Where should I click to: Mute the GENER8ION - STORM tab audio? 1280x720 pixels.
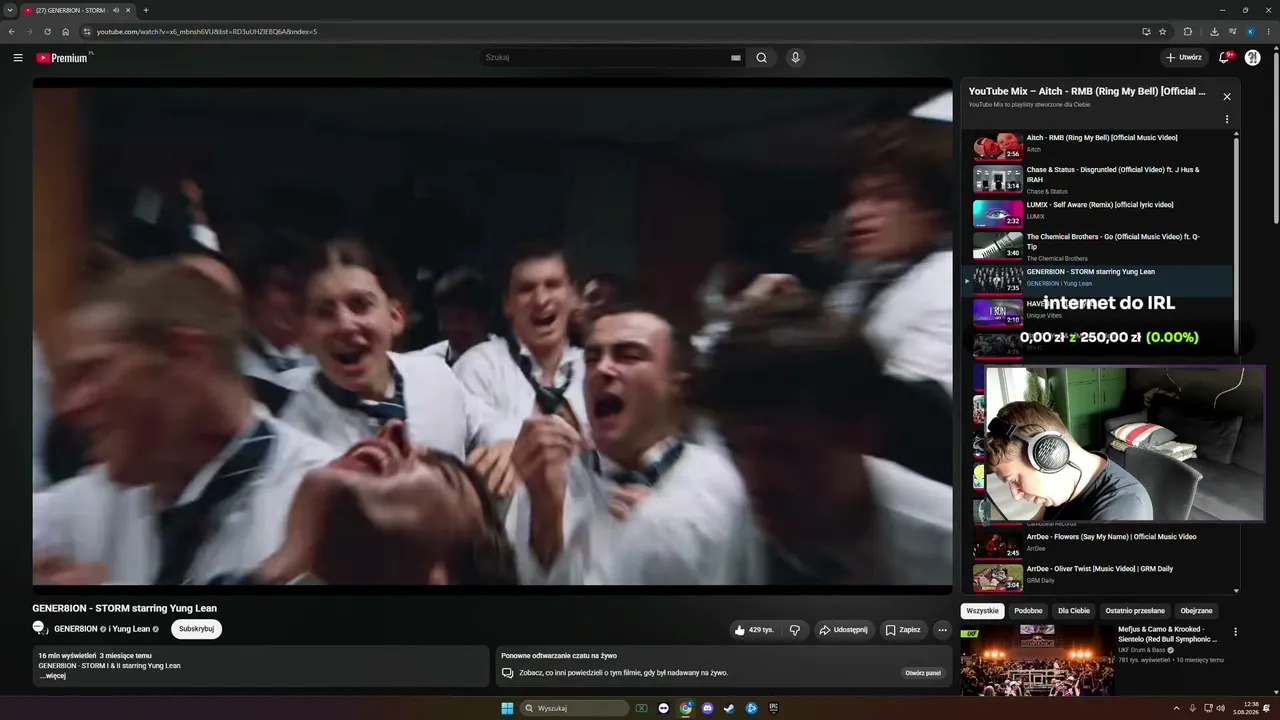[116, 10]
